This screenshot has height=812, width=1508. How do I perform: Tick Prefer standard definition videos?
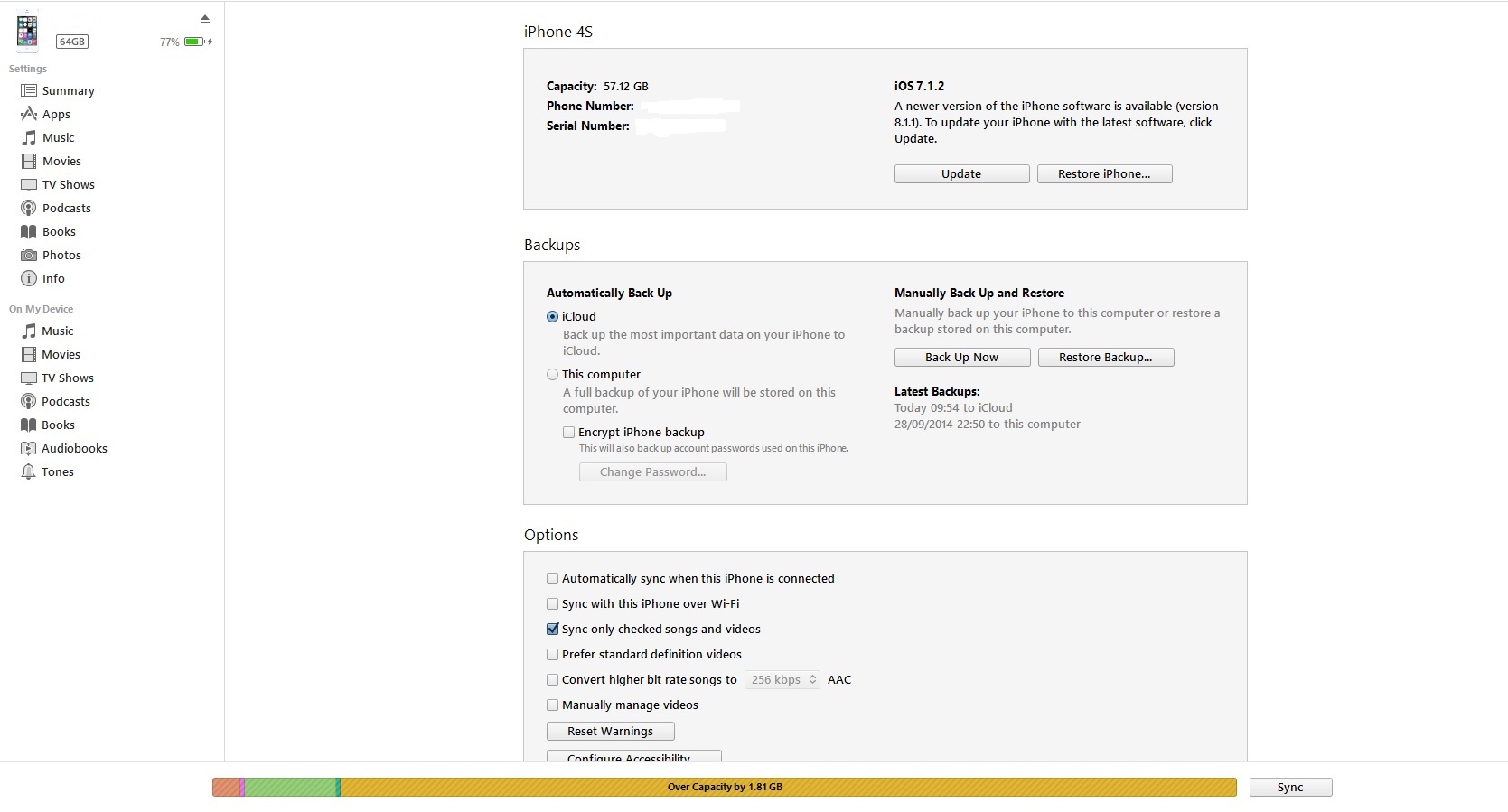point(552,655)
